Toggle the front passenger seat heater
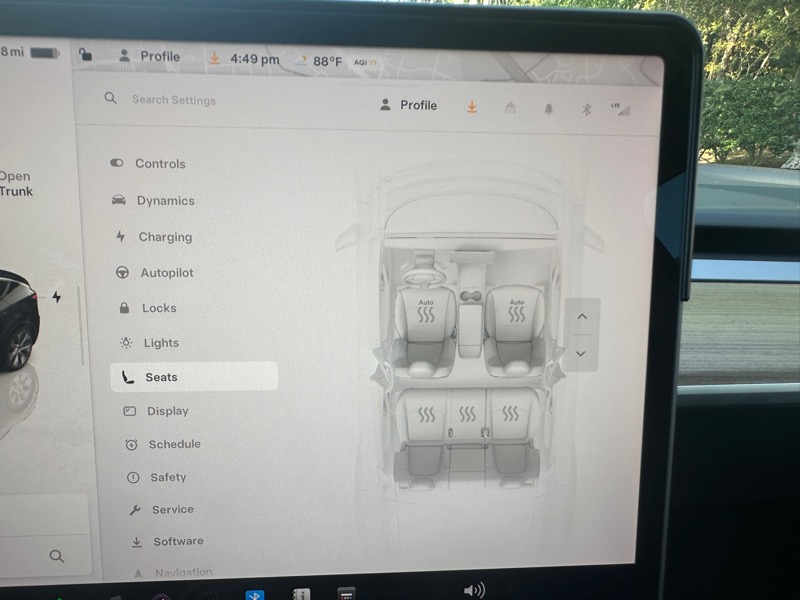The height and width of the screenshot is (600, 800). (x=516, y=312)
